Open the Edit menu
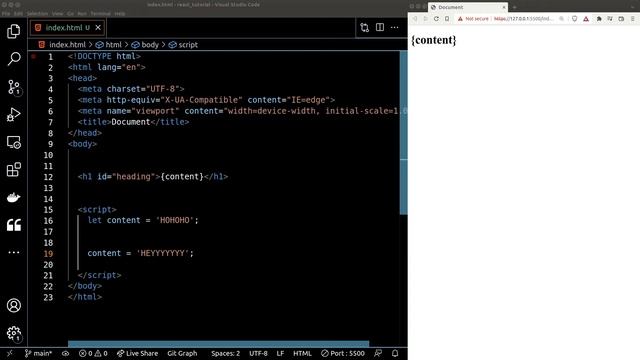 (x=18, y=13)
